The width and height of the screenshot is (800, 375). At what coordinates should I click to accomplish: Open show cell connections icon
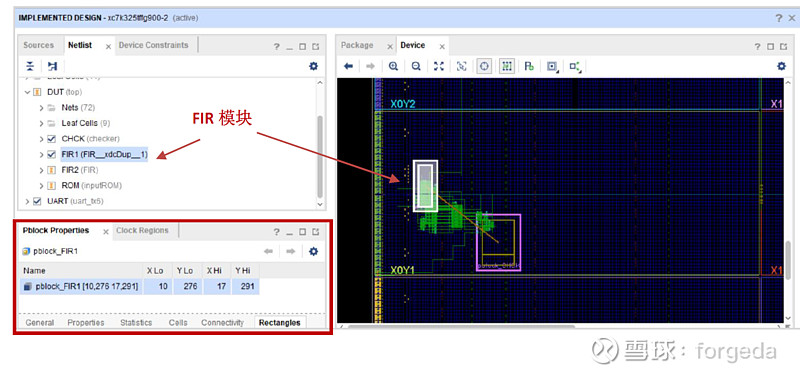click(576, 66)
